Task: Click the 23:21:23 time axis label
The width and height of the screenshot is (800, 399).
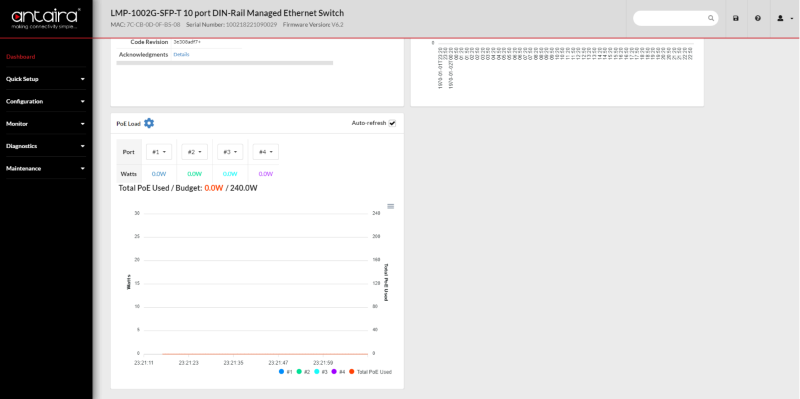Action: point(188,363)
